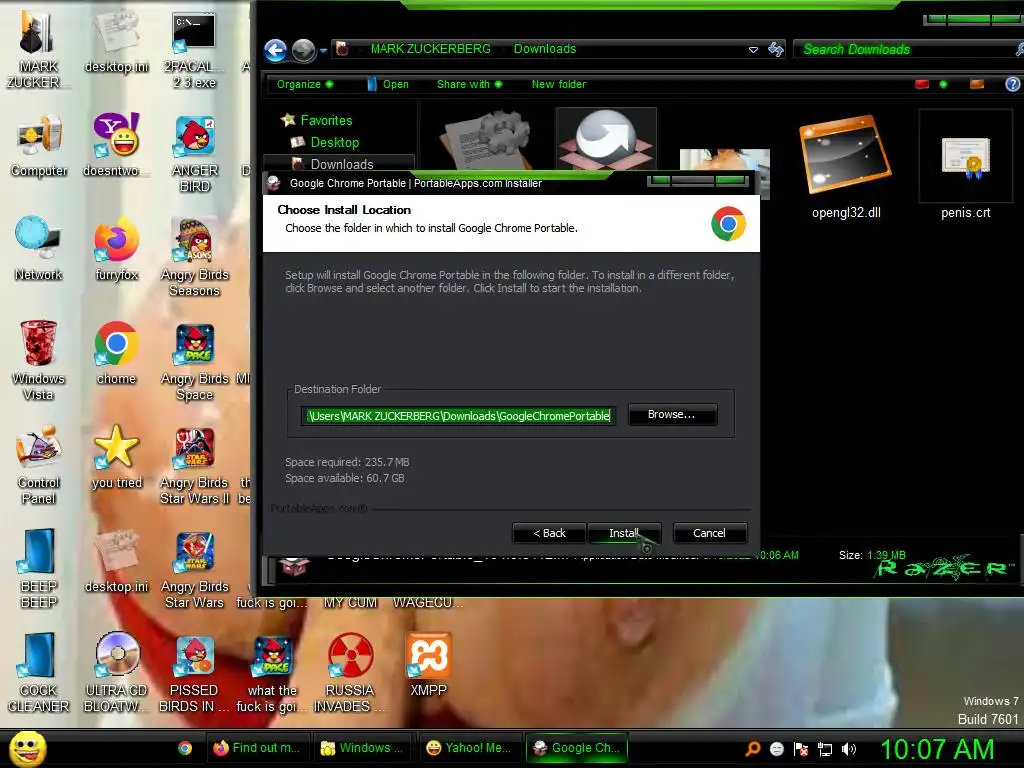Viewport: 1024px width, 768px height.
Task: Select the .crt certificate file
Action: [965, 166]
